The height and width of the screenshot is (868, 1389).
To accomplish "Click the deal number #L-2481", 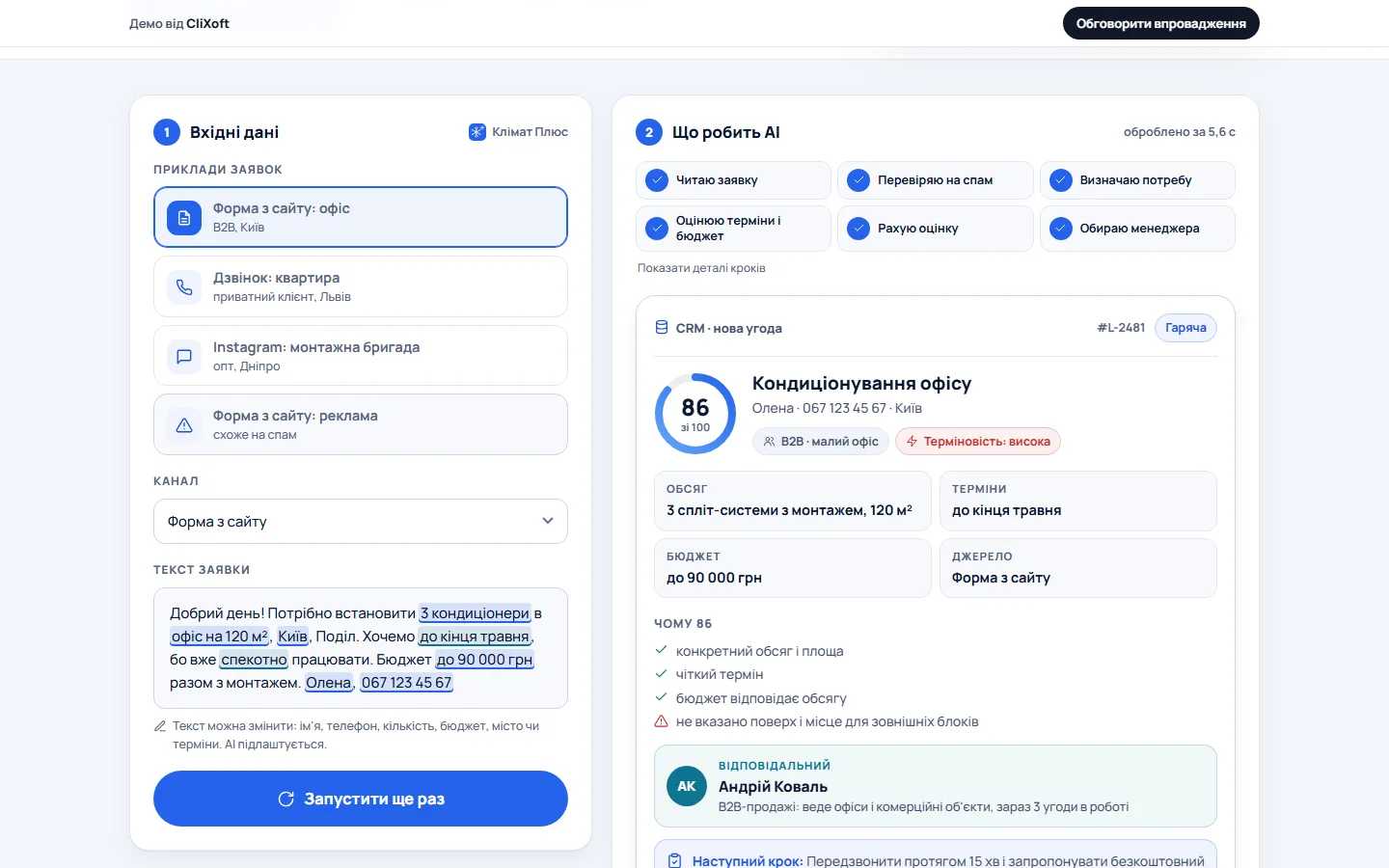I will point(1121,328).
